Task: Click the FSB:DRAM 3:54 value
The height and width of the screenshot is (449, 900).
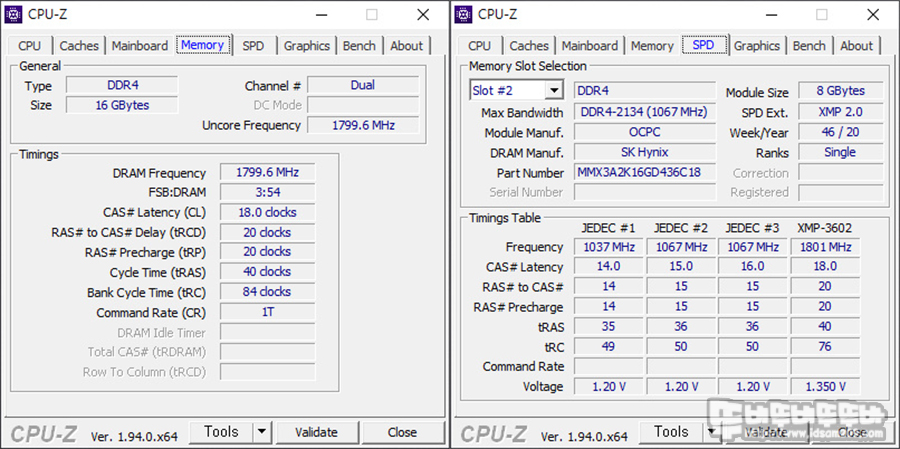Action: click(x=267, y=192)
